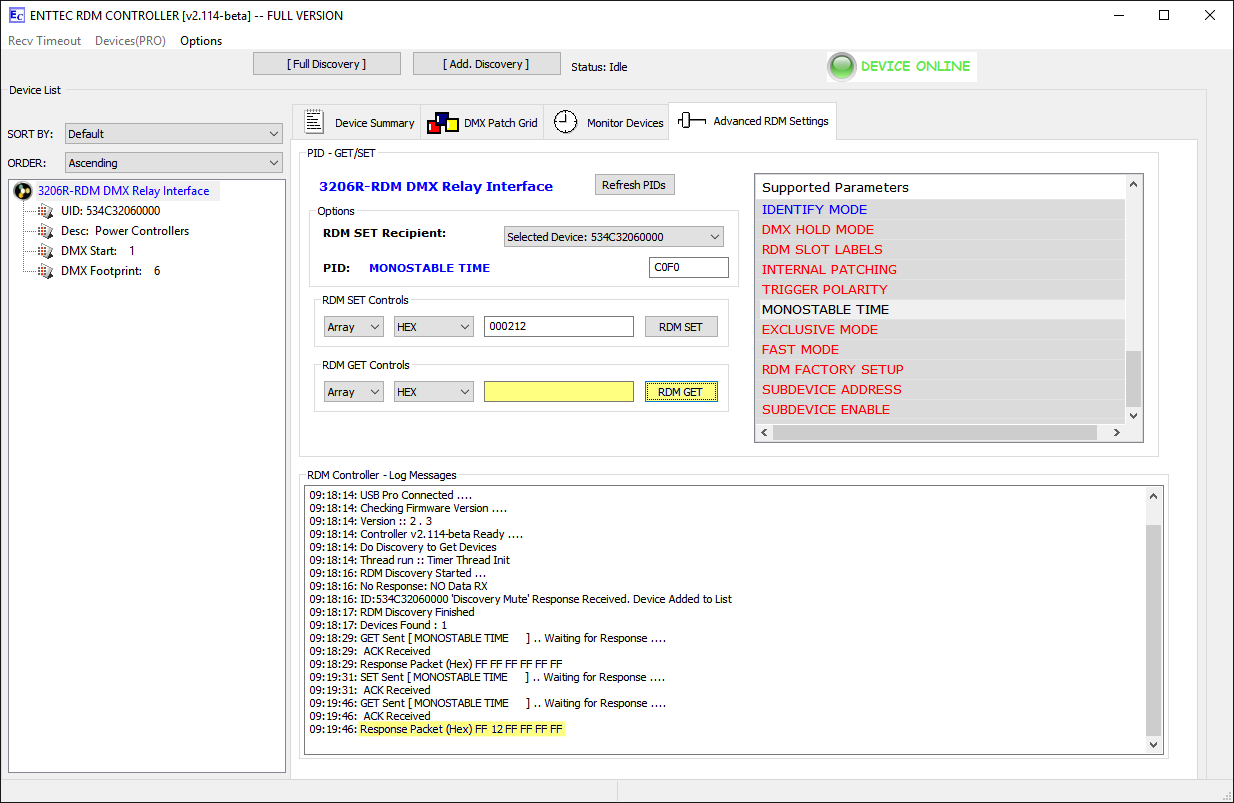Screen dimensions: 1234x803
Task: Click the Refresh PIDs button
Action: 635,185
